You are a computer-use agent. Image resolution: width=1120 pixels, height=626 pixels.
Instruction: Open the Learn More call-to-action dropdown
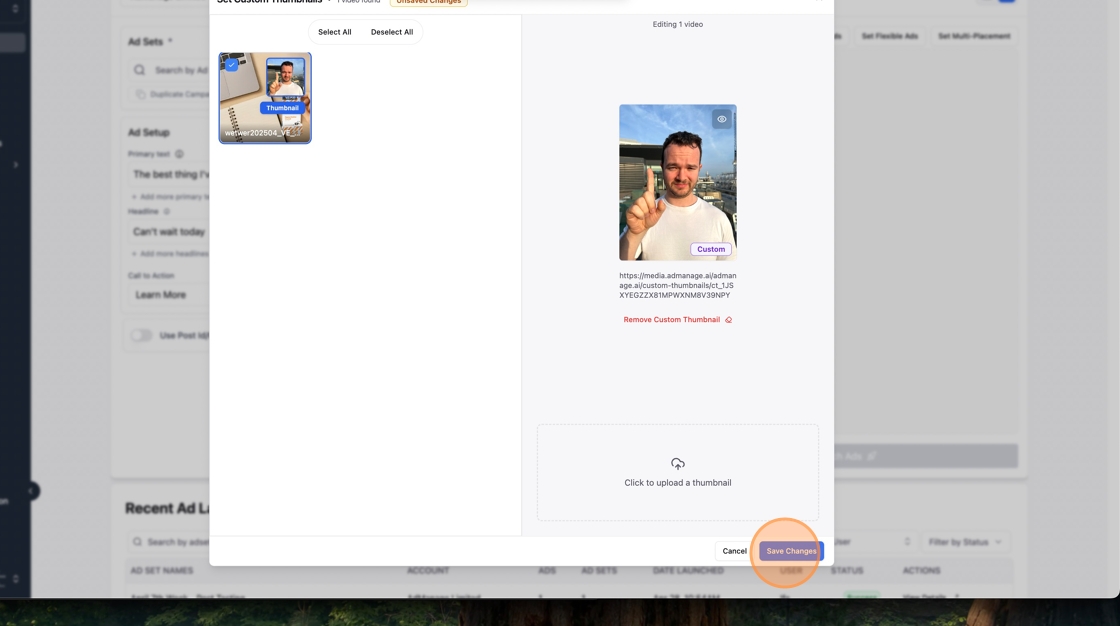[x=168, y=294]
